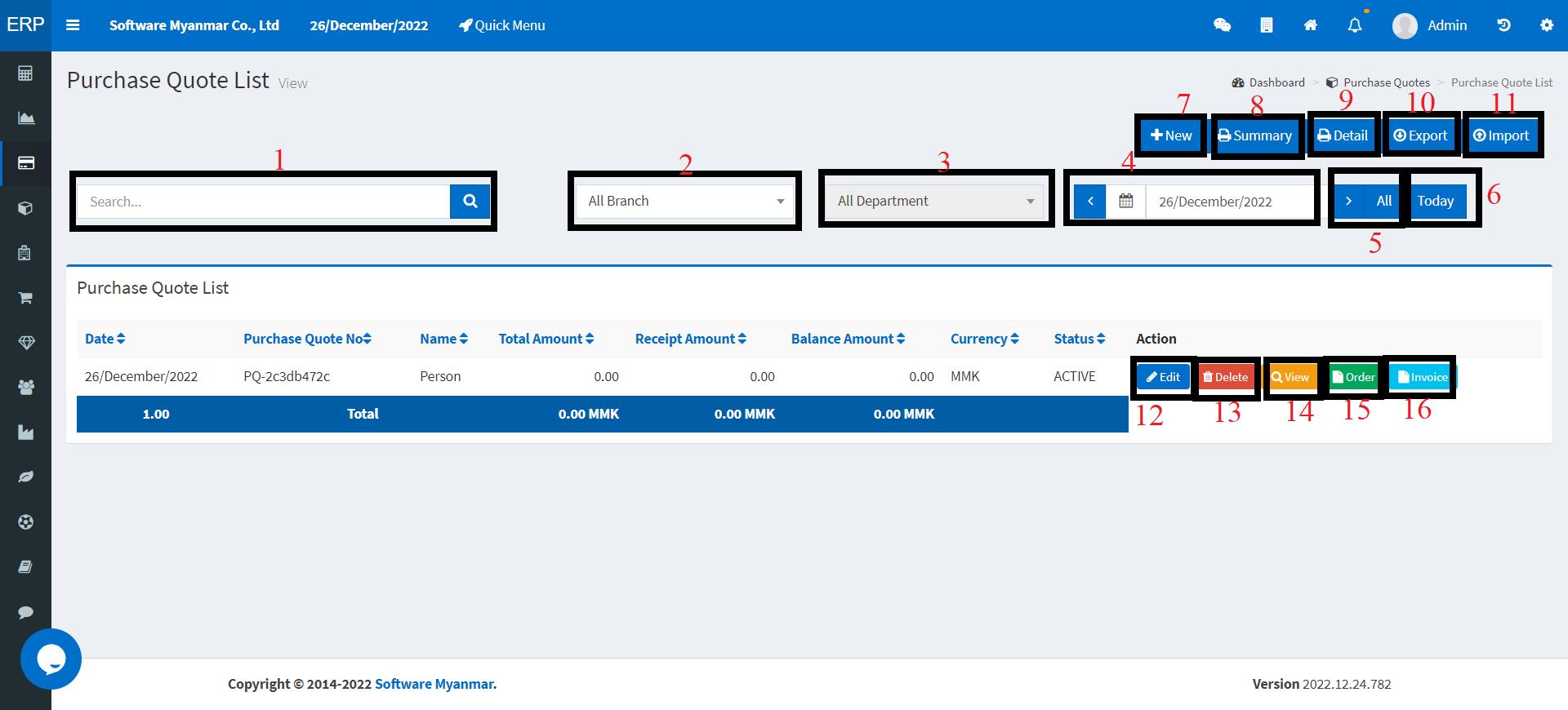Expand the All Department dropdown
Image resolution: width=1568 pixels, height=710 pixels.
[935, 201]
